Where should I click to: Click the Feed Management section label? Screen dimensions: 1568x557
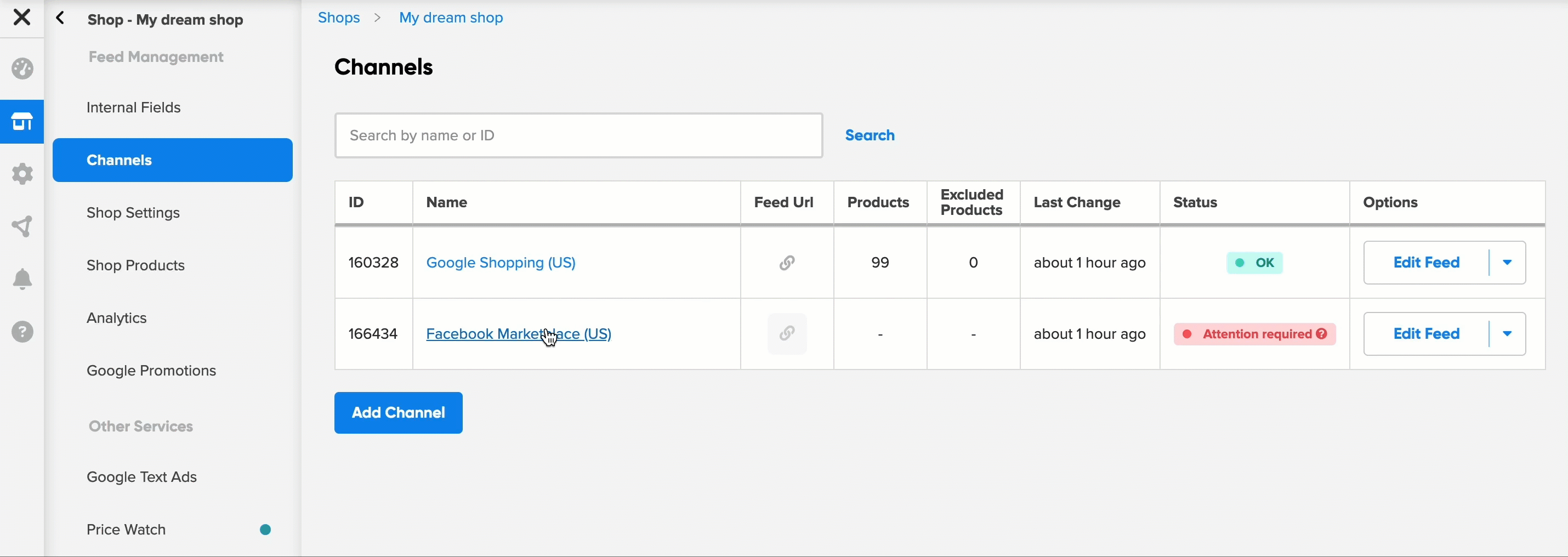click(x=156, y=57)
